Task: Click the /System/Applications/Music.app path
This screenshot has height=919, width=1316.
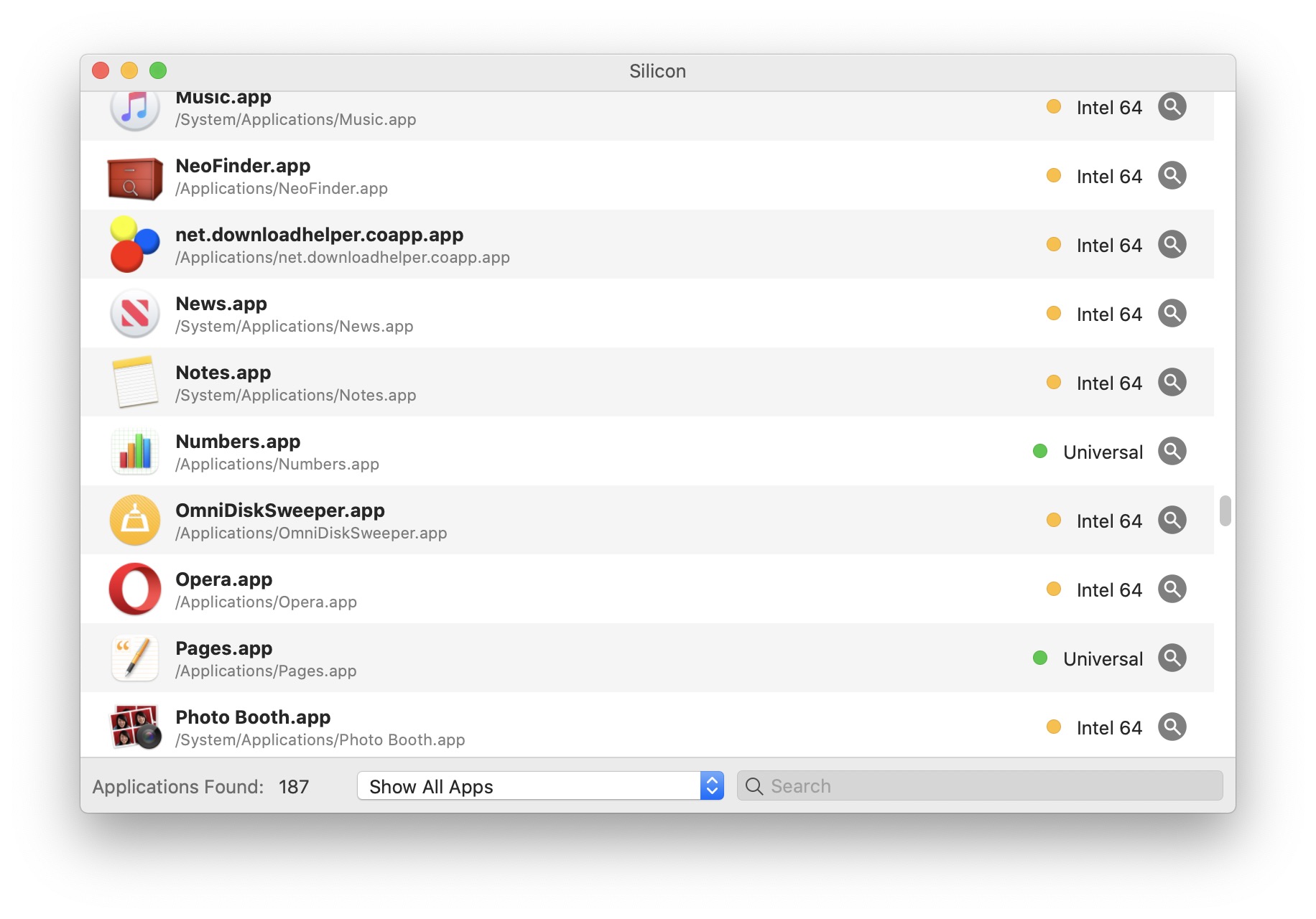Action: tap(296, 120)
